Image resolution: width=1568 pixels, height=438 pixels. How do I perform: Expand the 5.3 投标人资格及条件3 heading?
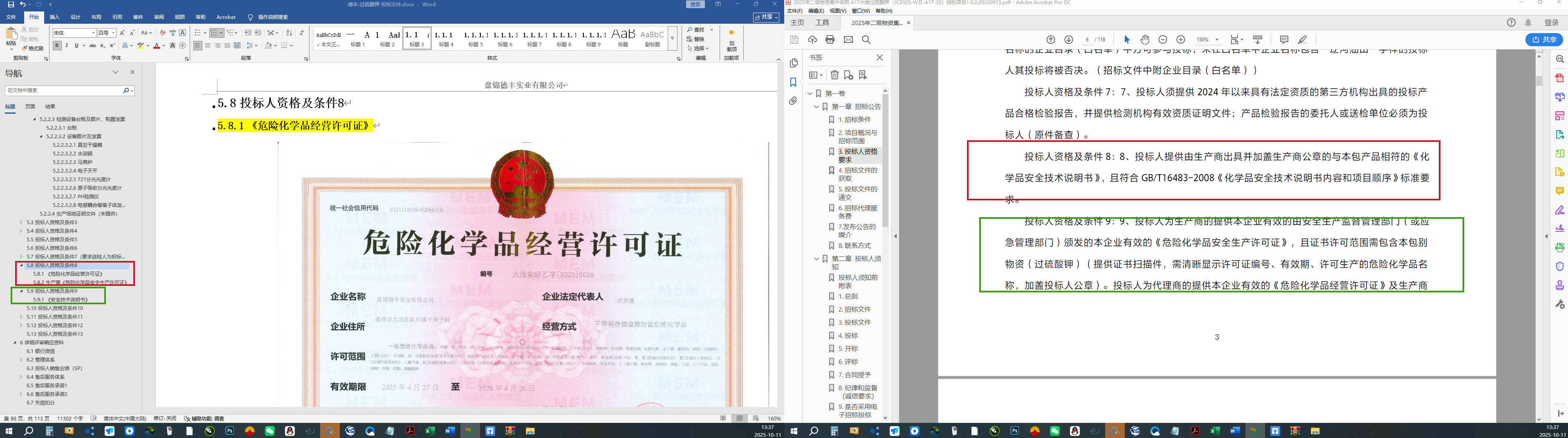(x=21, y=222)
